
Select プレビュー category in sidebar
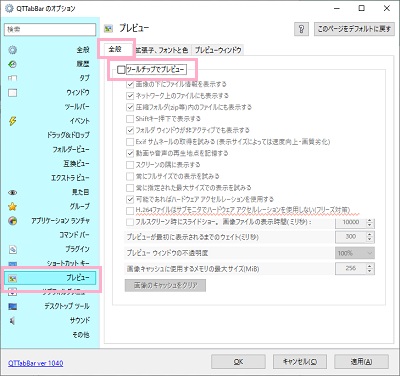click(50, 278)
